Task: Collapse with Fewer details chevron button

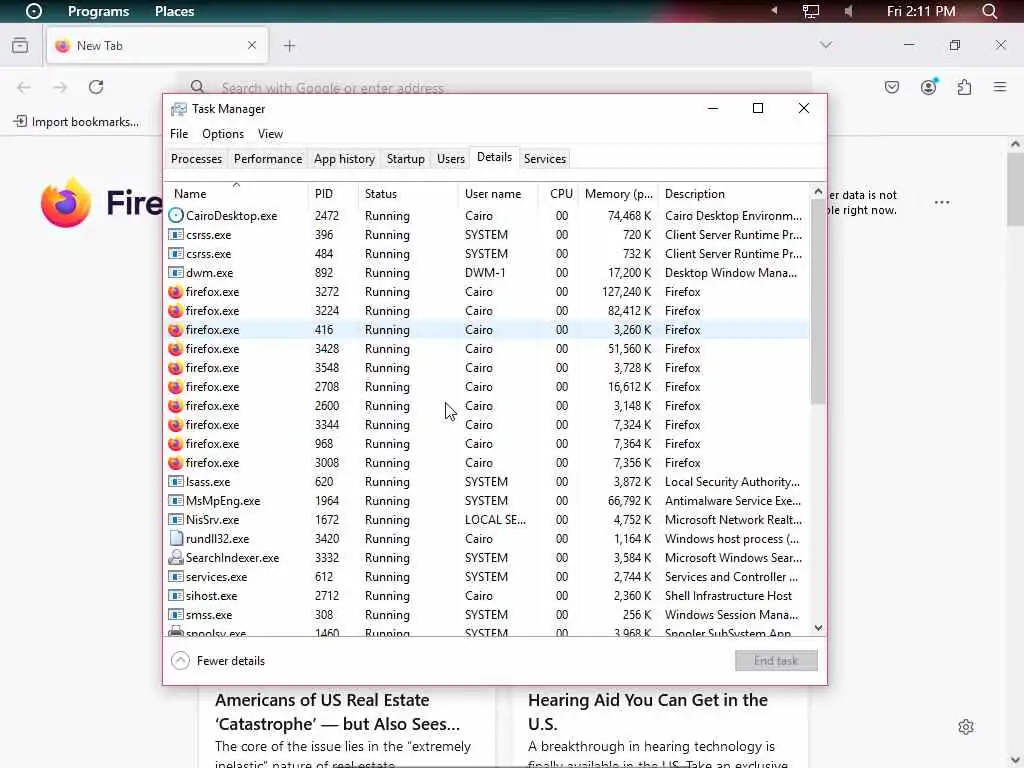Action: 180,661
